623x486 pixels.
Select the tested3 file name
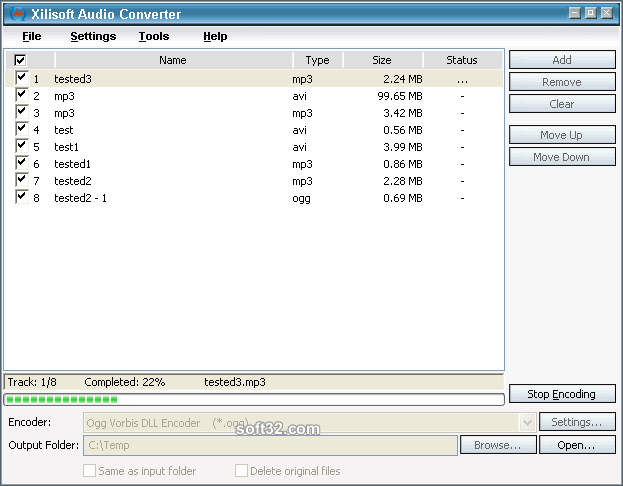click(x=73, y=79)
